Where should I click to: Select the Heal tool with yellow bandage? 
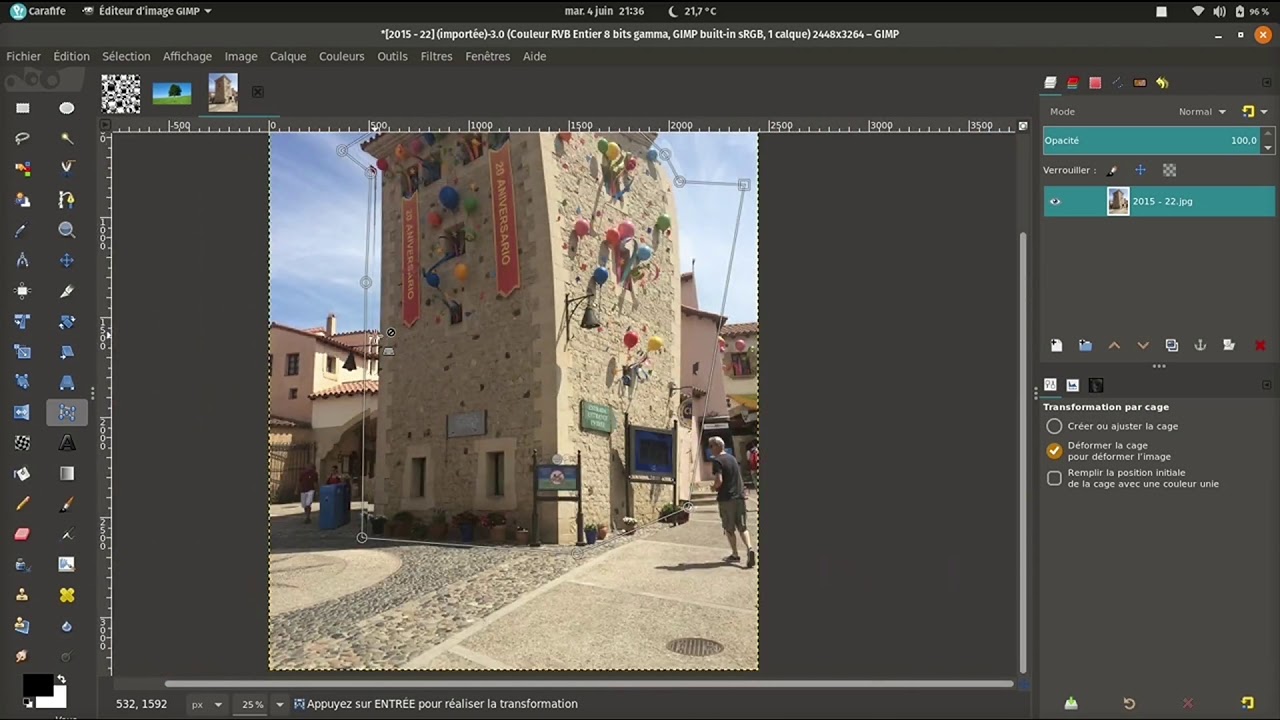pyautogui.click(x=67, y=595)
